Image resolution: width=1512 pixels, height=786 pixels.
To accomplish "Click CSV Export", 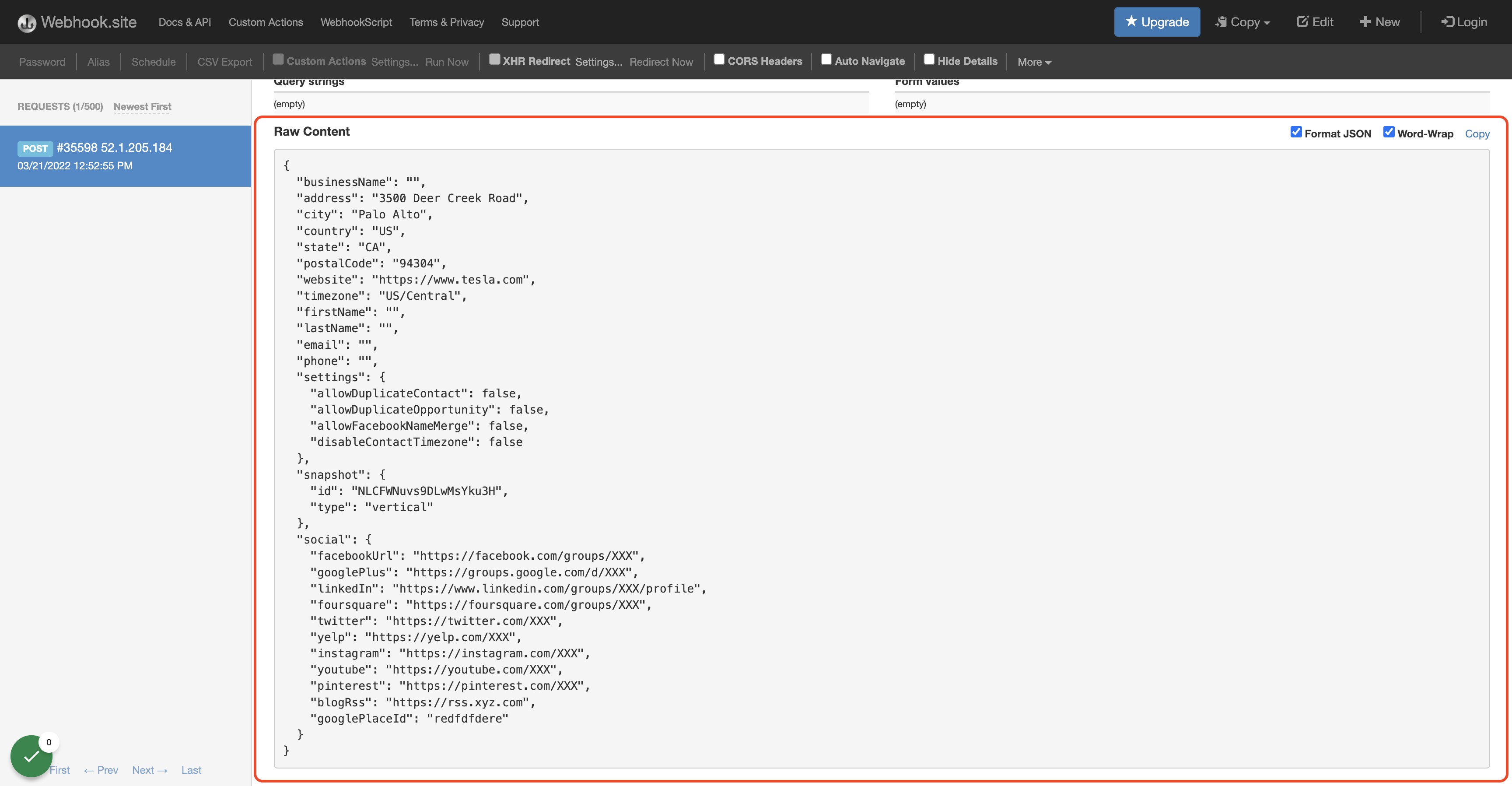I will [x=225, y=62].
